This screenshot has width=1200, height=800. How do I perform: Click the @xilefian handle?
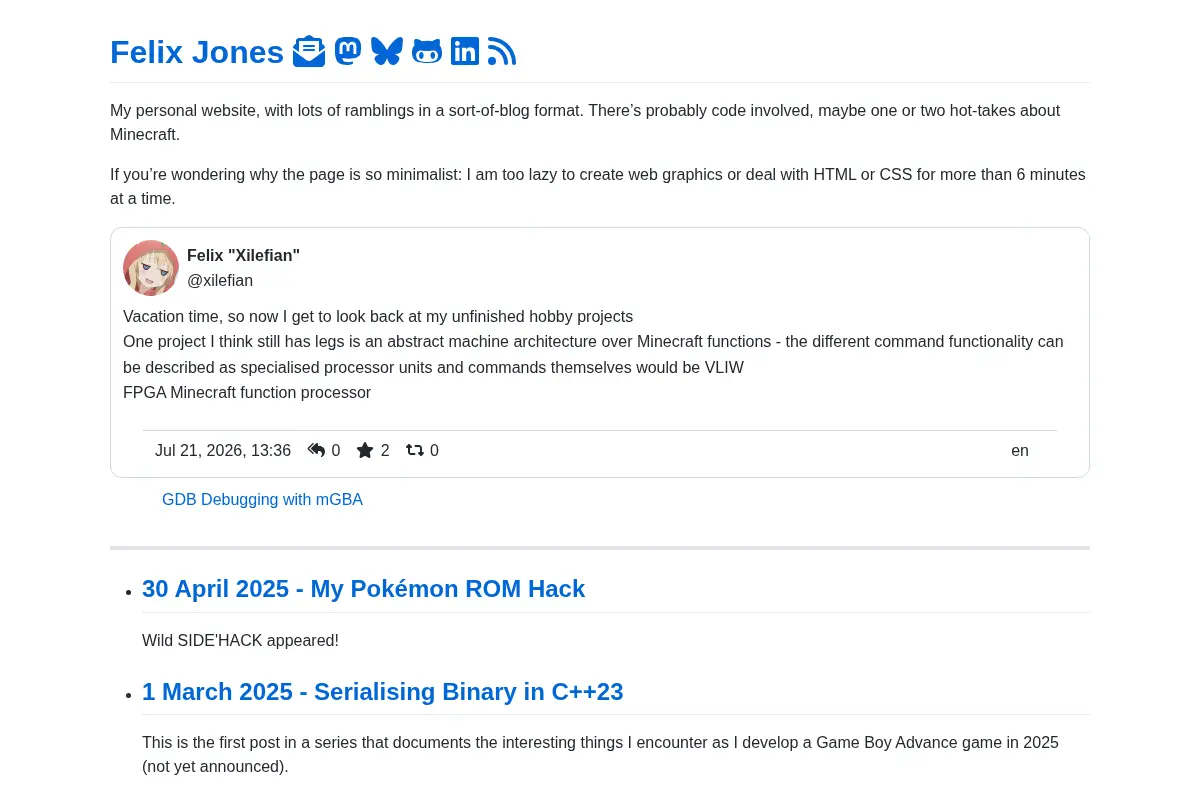coord(220,280)
